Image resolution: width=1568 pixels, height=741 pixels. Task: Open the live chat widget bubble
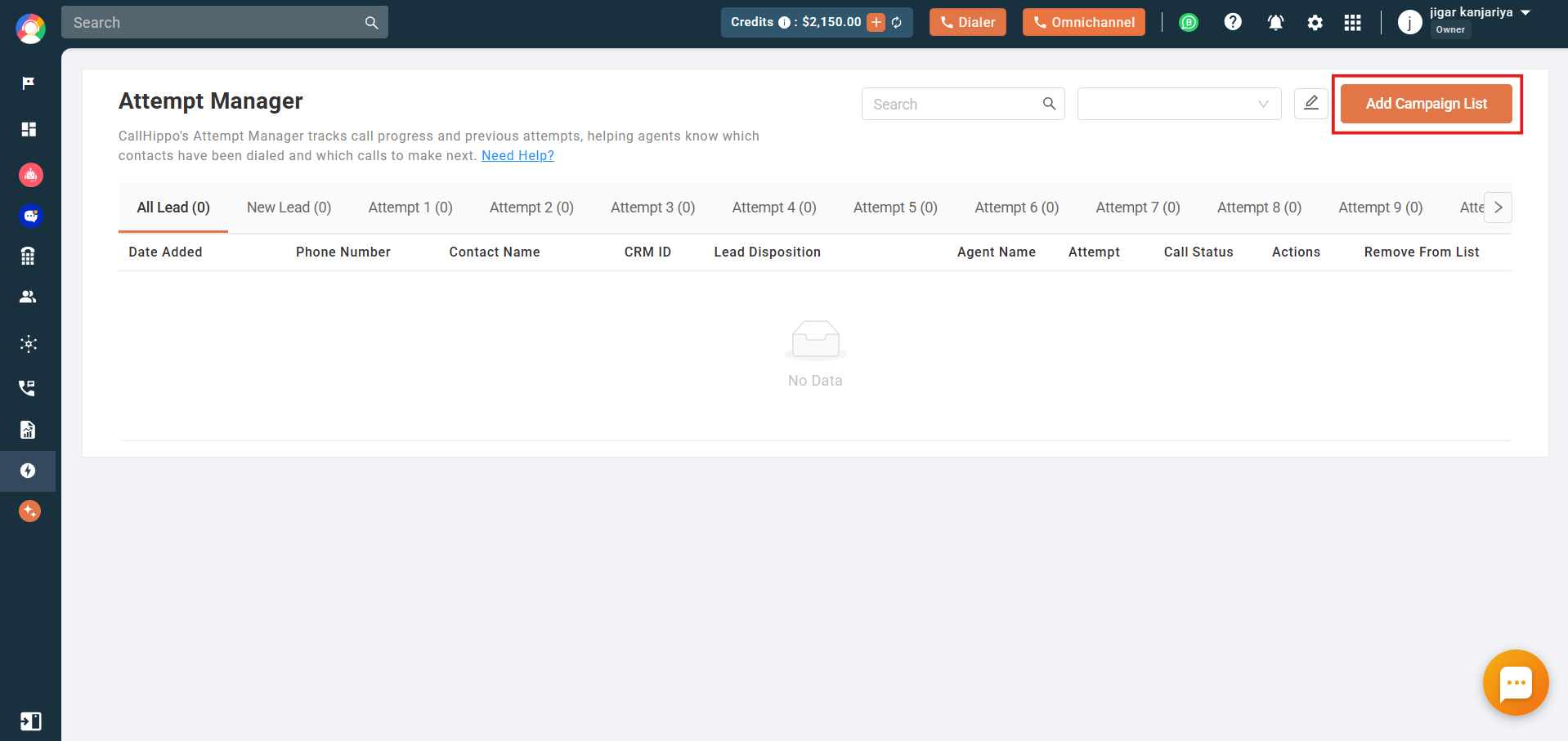click(1516, 682)
